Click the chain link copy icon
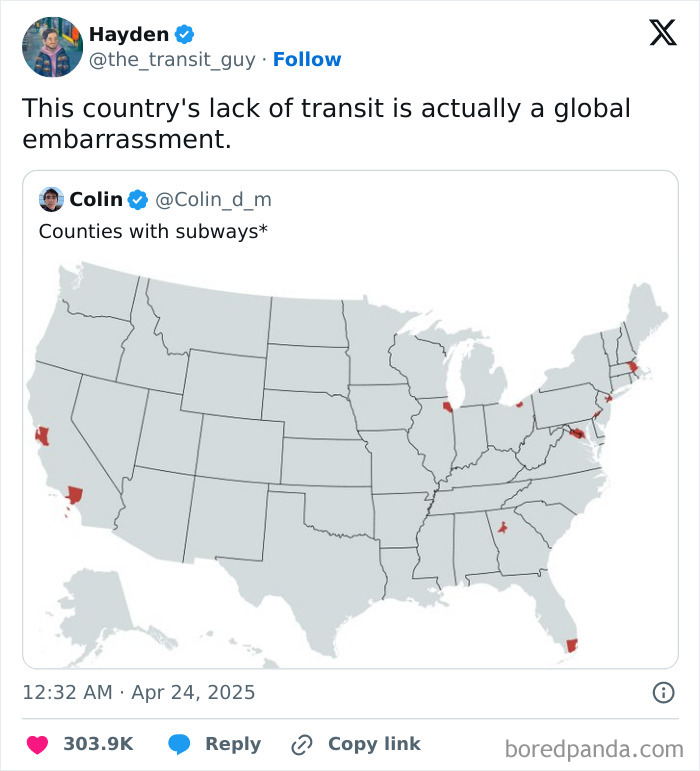The width and height of the screenshot is (700, 771). coord(301,745)
